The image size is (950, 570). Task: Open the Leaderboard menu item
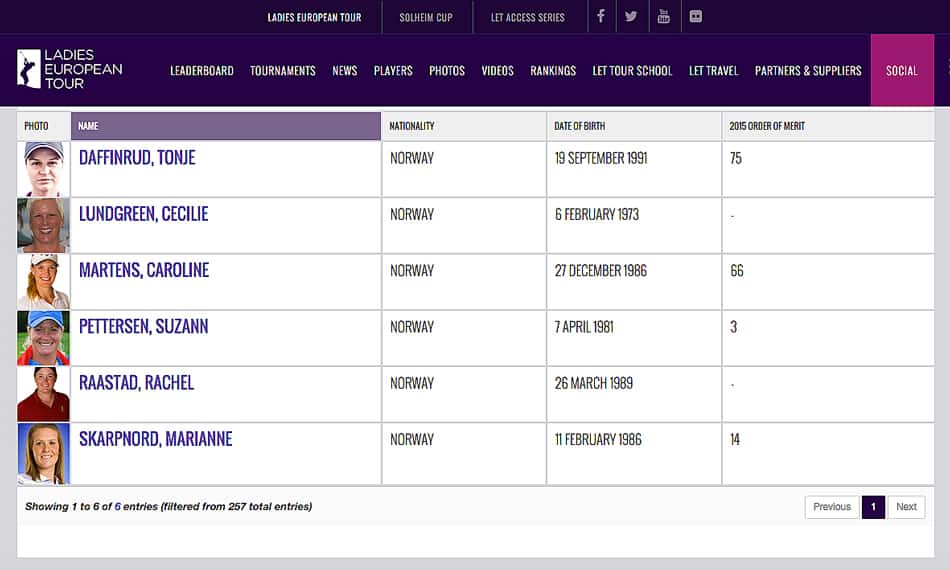pos(202,71)
